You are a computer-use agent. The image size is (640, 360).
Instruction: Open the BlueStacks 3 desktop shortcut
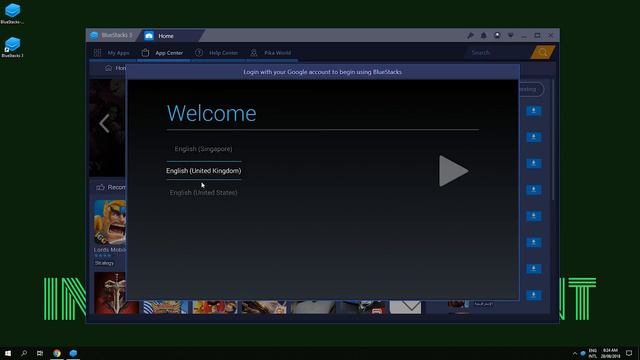12,47
